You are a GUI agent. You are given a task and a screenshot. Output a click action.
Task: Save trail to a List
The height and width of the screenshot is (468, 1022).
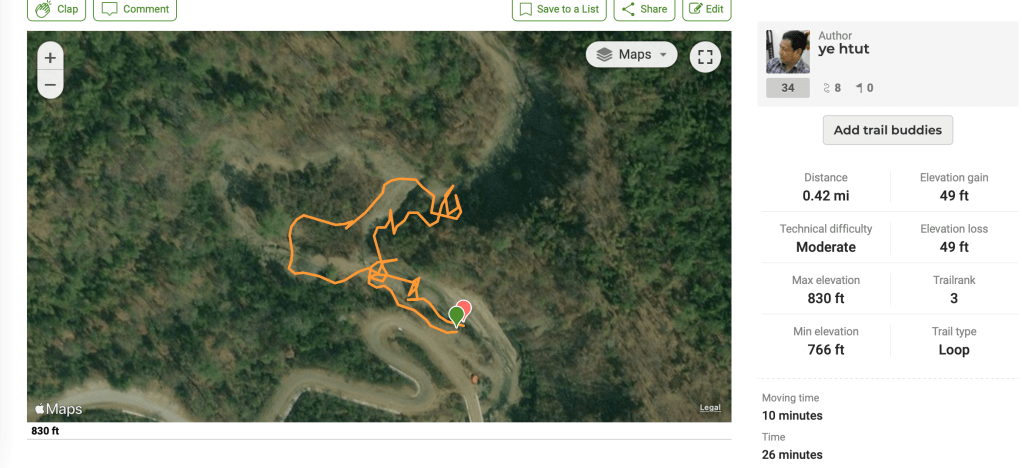point(558,9)
